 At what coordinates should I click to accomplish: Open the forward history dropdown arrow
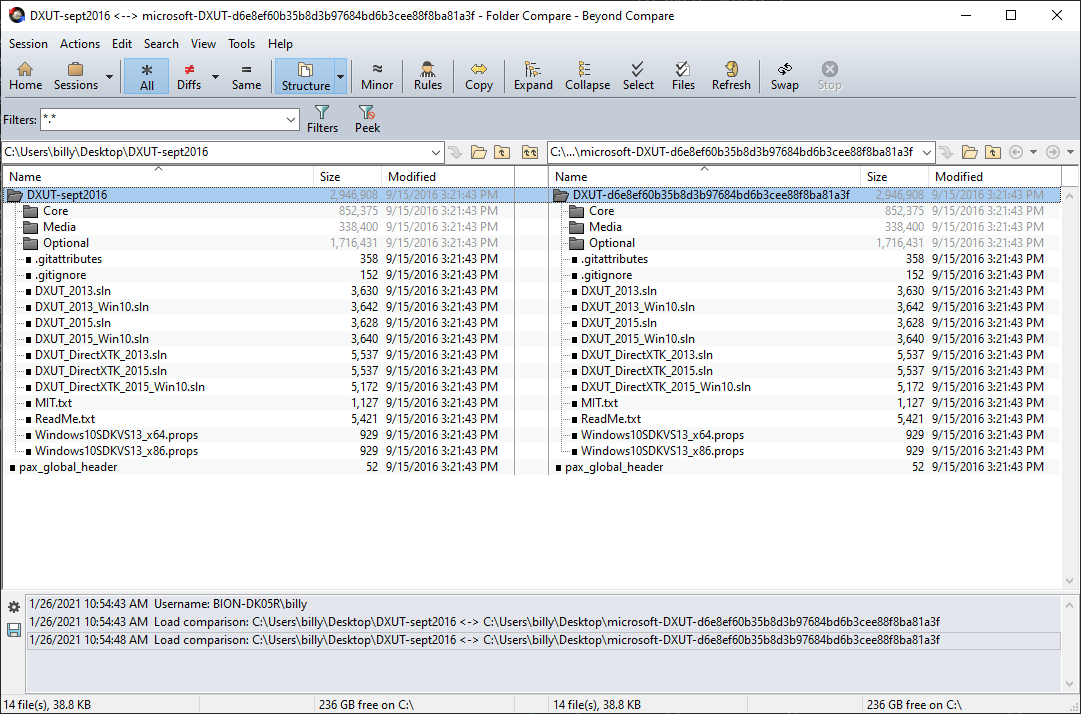(1070, 152)
